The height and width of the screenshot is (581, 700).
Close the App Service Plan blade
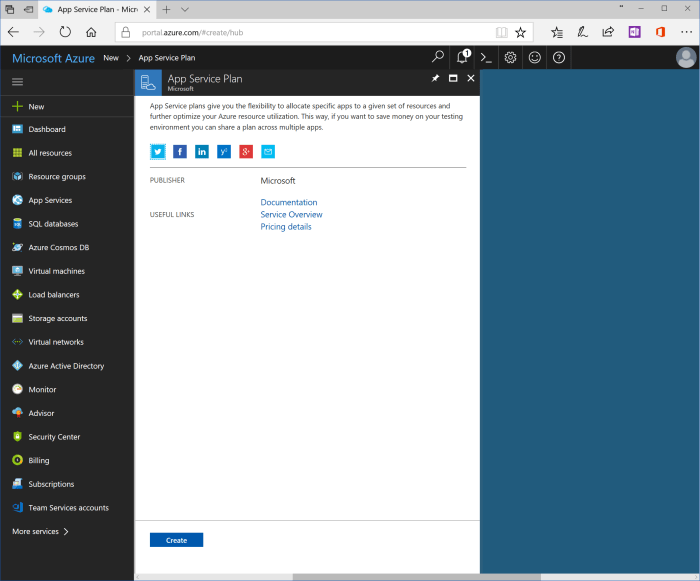tap(471, 79)
